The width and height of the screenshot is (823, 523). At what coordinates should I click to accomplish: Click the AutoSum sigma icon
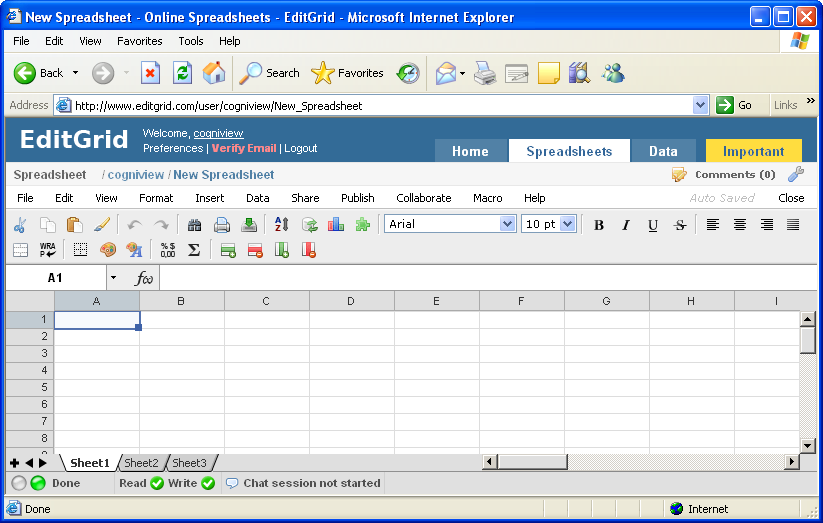[x=194, y=250]
